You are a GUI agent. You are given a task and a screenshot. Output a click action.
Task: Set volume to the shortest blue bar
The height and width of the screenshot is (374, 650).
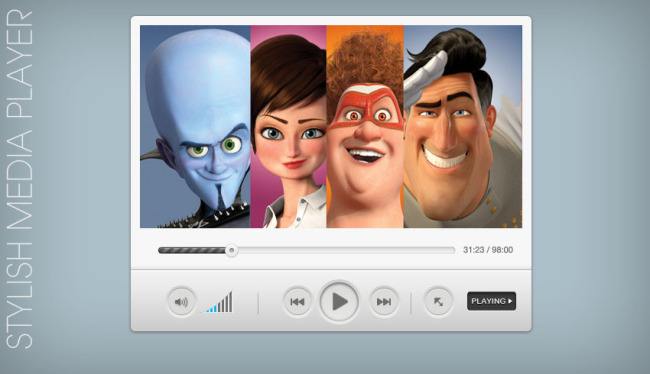pyautogui.click(x=208, y=310)
